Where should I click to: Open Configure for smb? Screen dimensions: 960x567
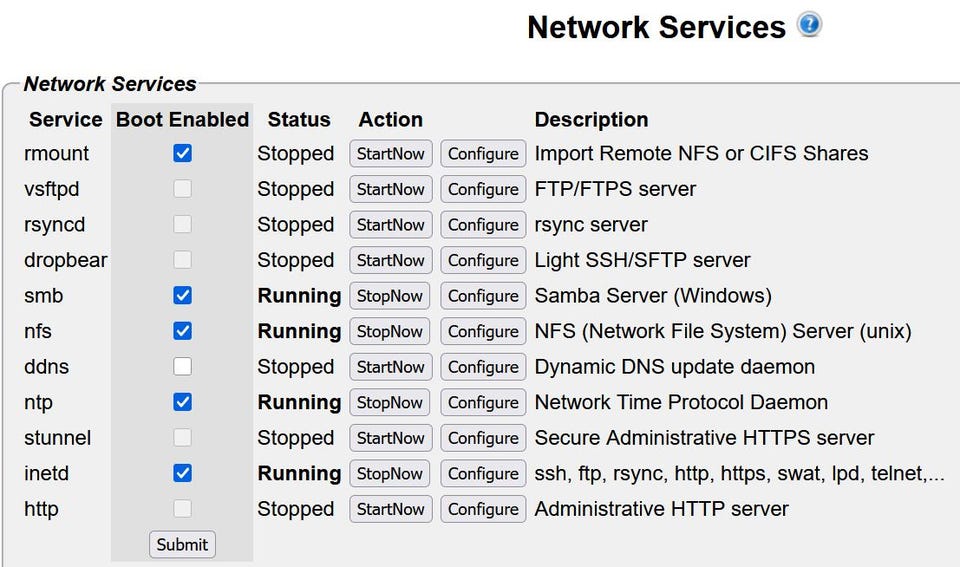[x=483, y=296]
